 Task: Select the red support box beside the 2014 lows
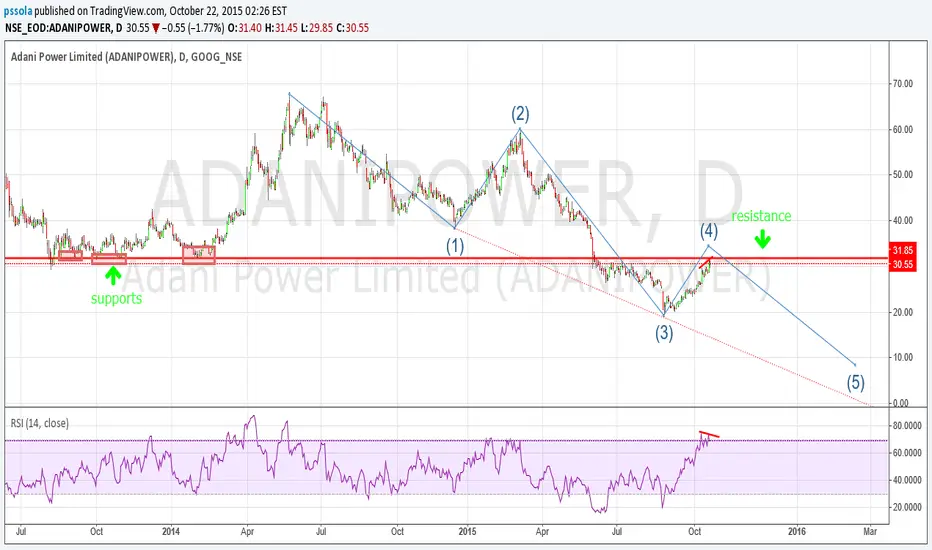click(199, 255)
